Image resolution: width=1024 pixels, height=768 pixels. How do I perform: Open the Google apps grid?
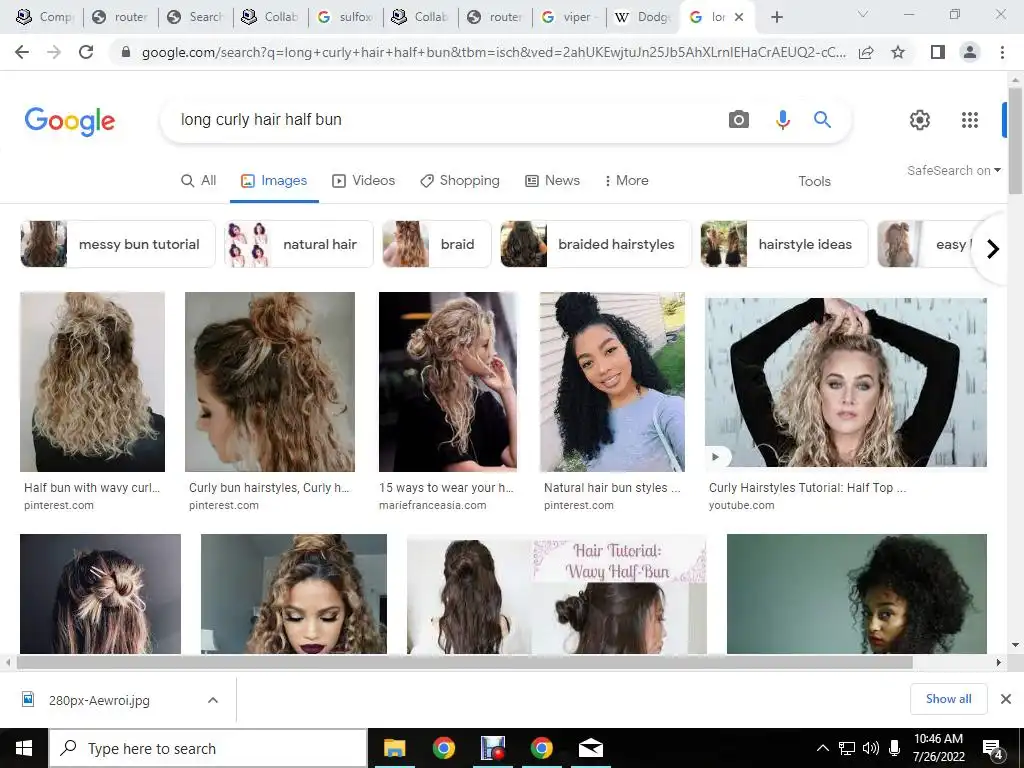tap(970, 120)
